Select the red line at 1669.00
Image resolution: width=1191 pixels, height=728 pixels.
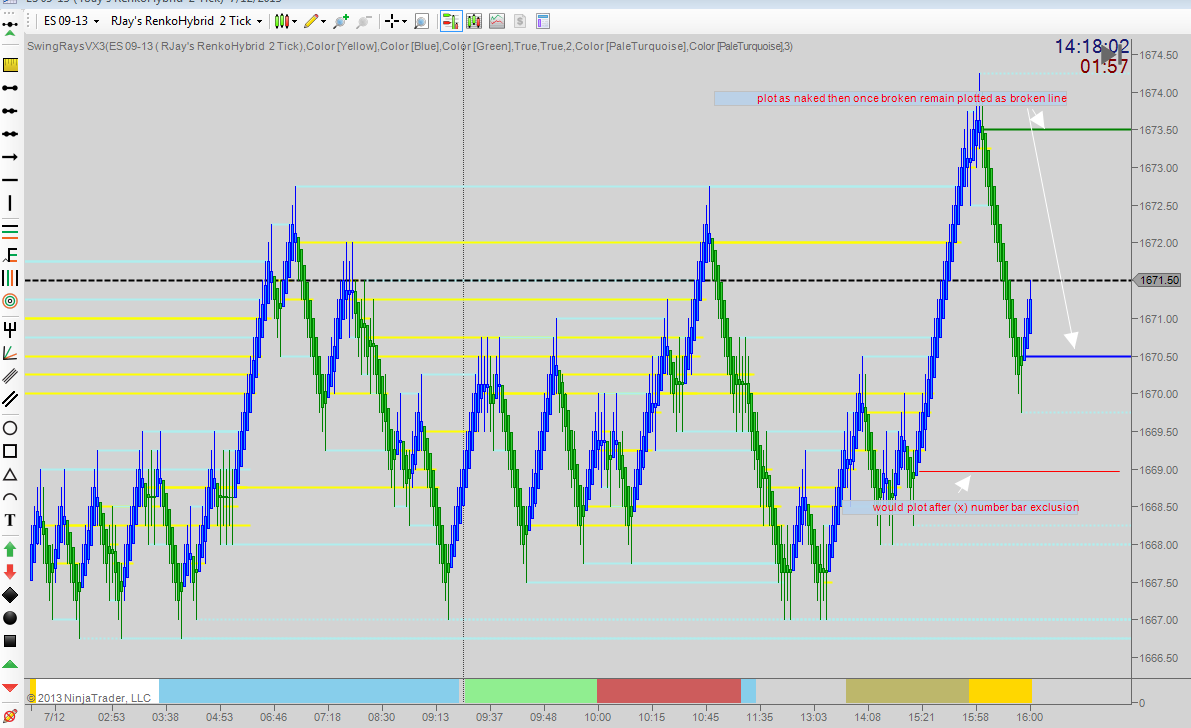pos(1019,471)
